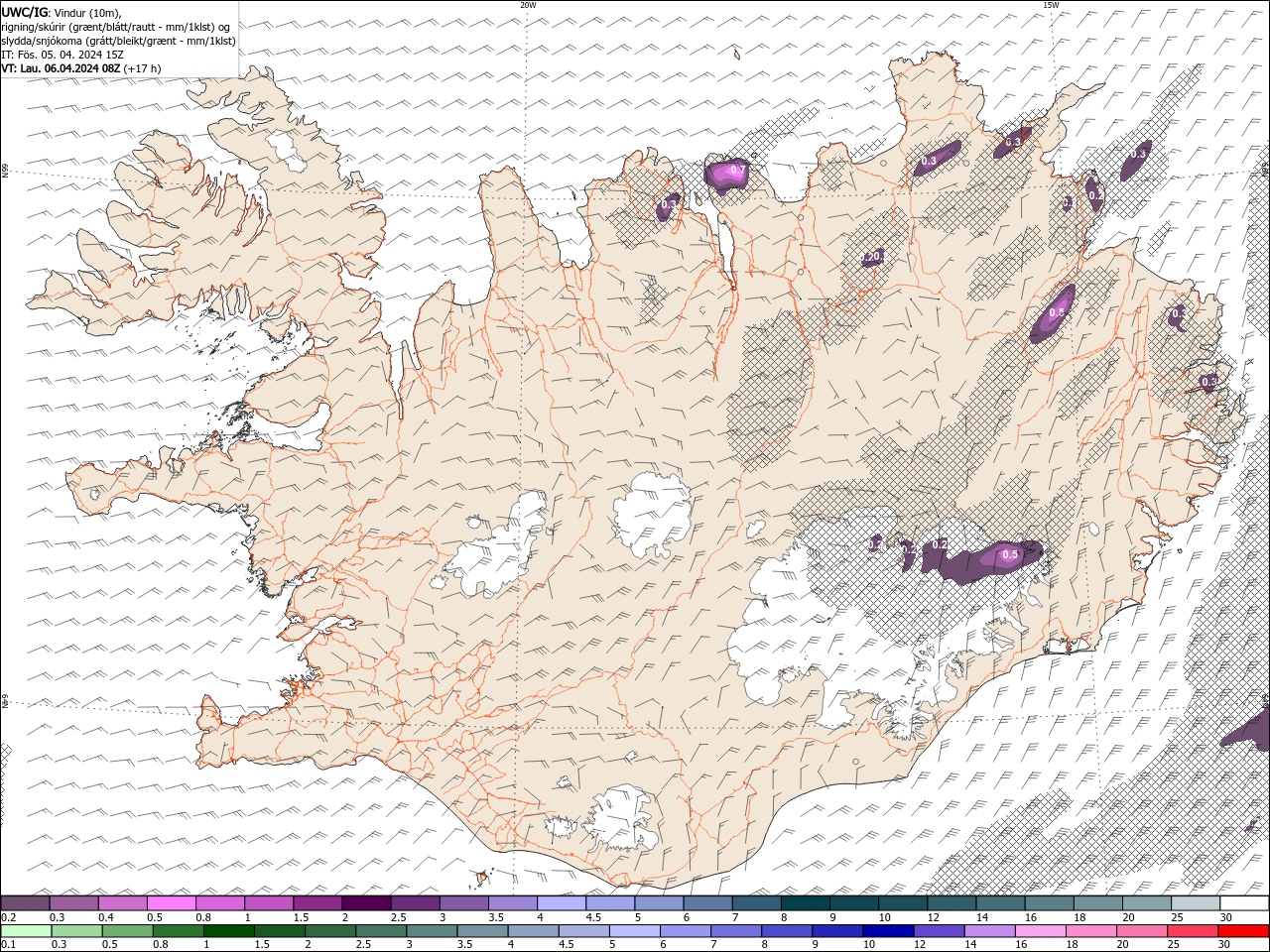
Task: Click the 'slydda/snjókoma (grátt/bleikt/grænt' description line
Action: click(119, 41)
